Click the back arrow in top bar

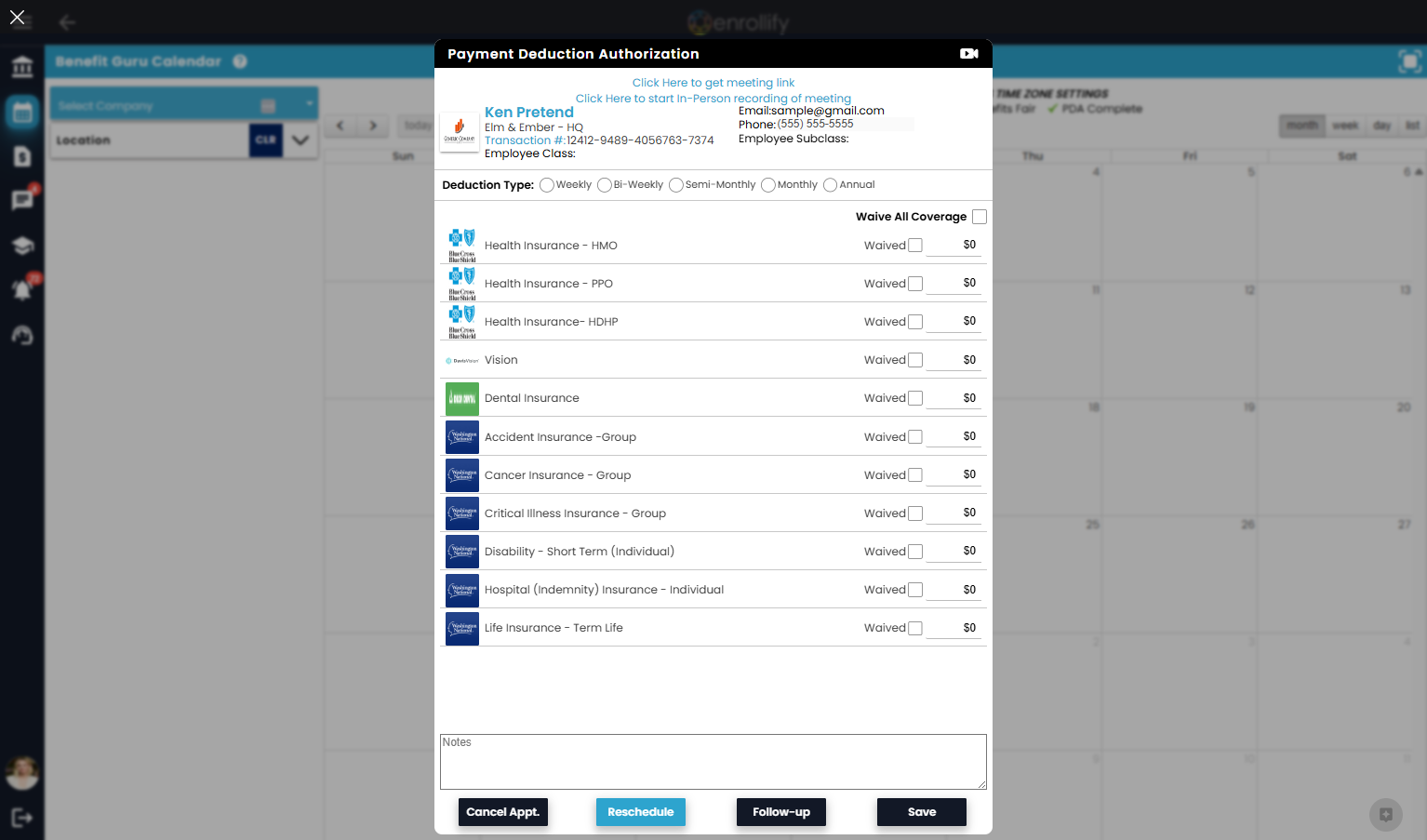pyautogui.click(x=67, y=22)
